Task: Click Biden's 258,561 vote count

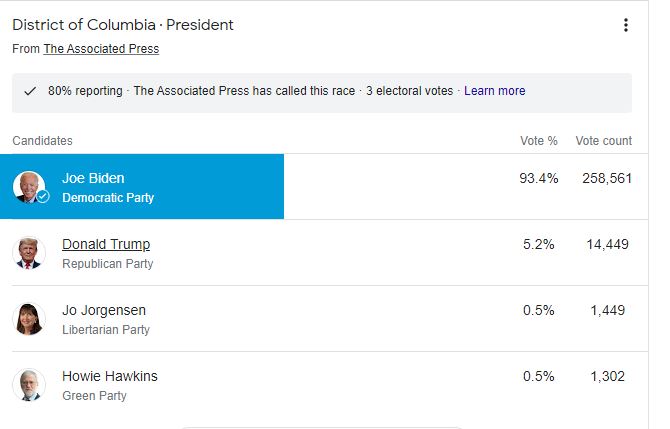Action: (603, 178)
